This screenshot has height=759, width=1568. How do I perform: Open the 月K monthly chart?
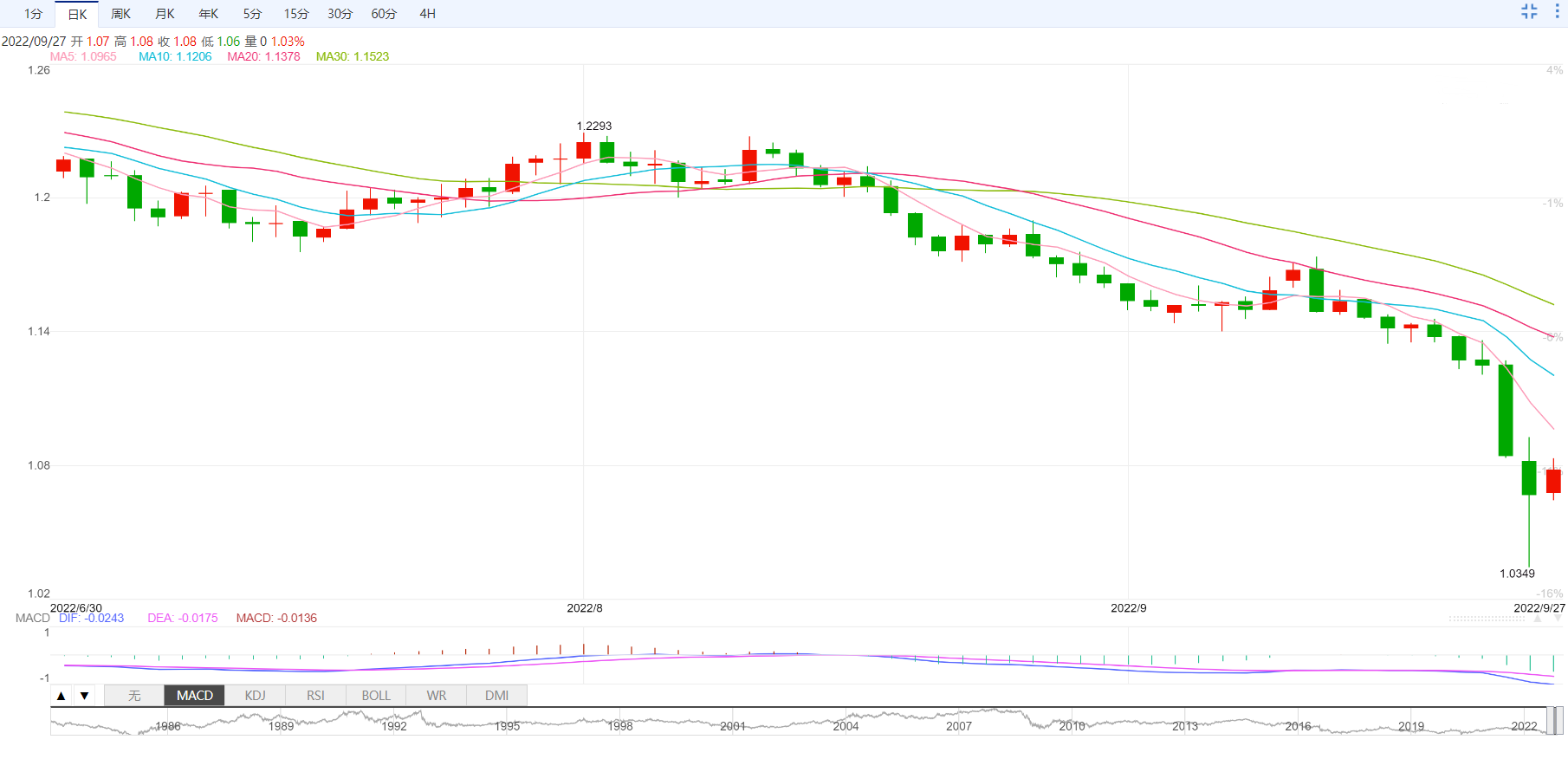165,14
